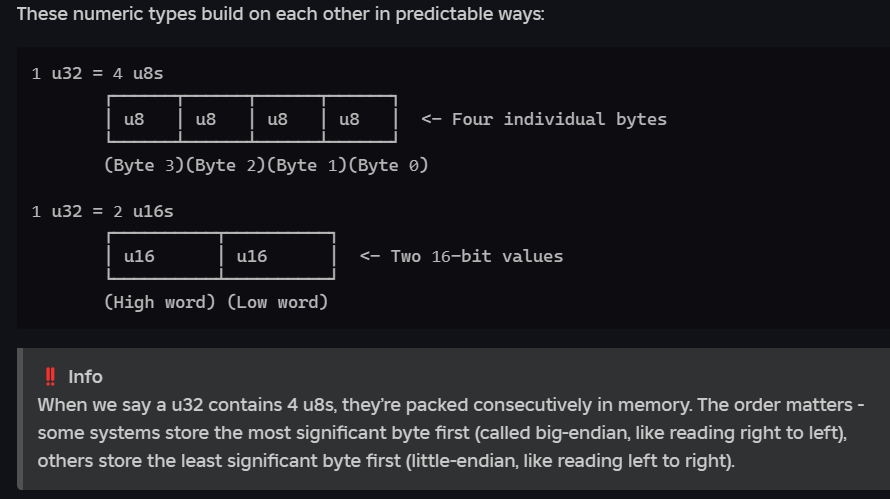The image size is (890, 499).
Task: Click the u8 cell above Byte 1
Action: point(278,119)
